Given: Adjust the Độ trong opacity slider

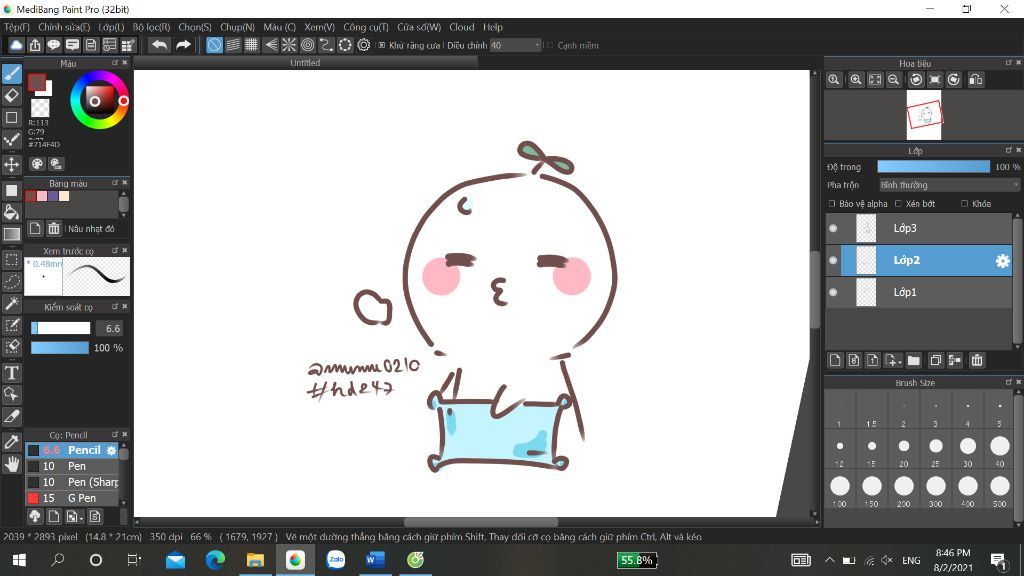Looking at the screenshot, I should 934,167.
